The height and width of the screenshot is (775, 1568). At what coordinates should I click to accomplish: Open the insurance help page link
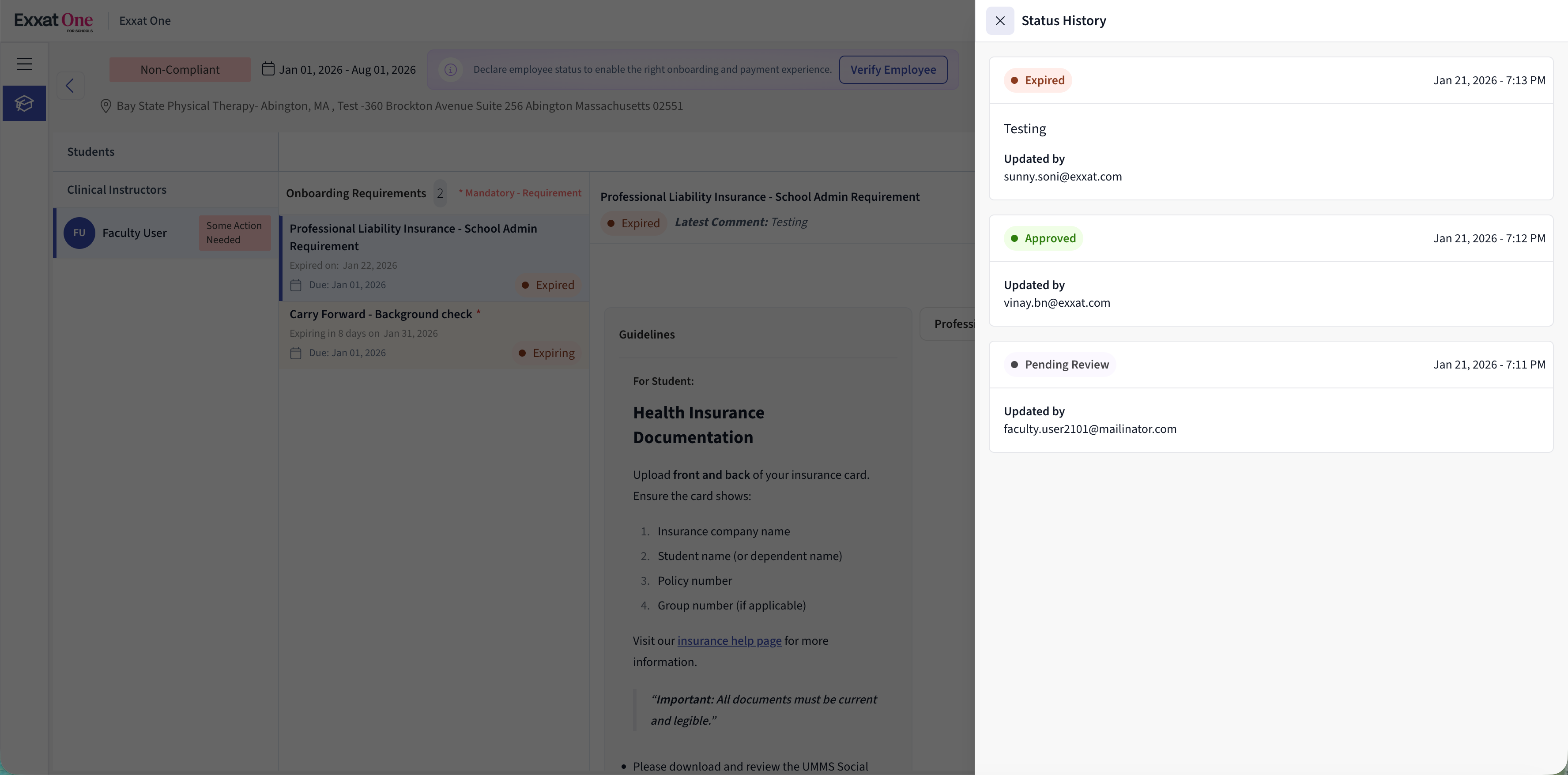[x=729, y=640]
